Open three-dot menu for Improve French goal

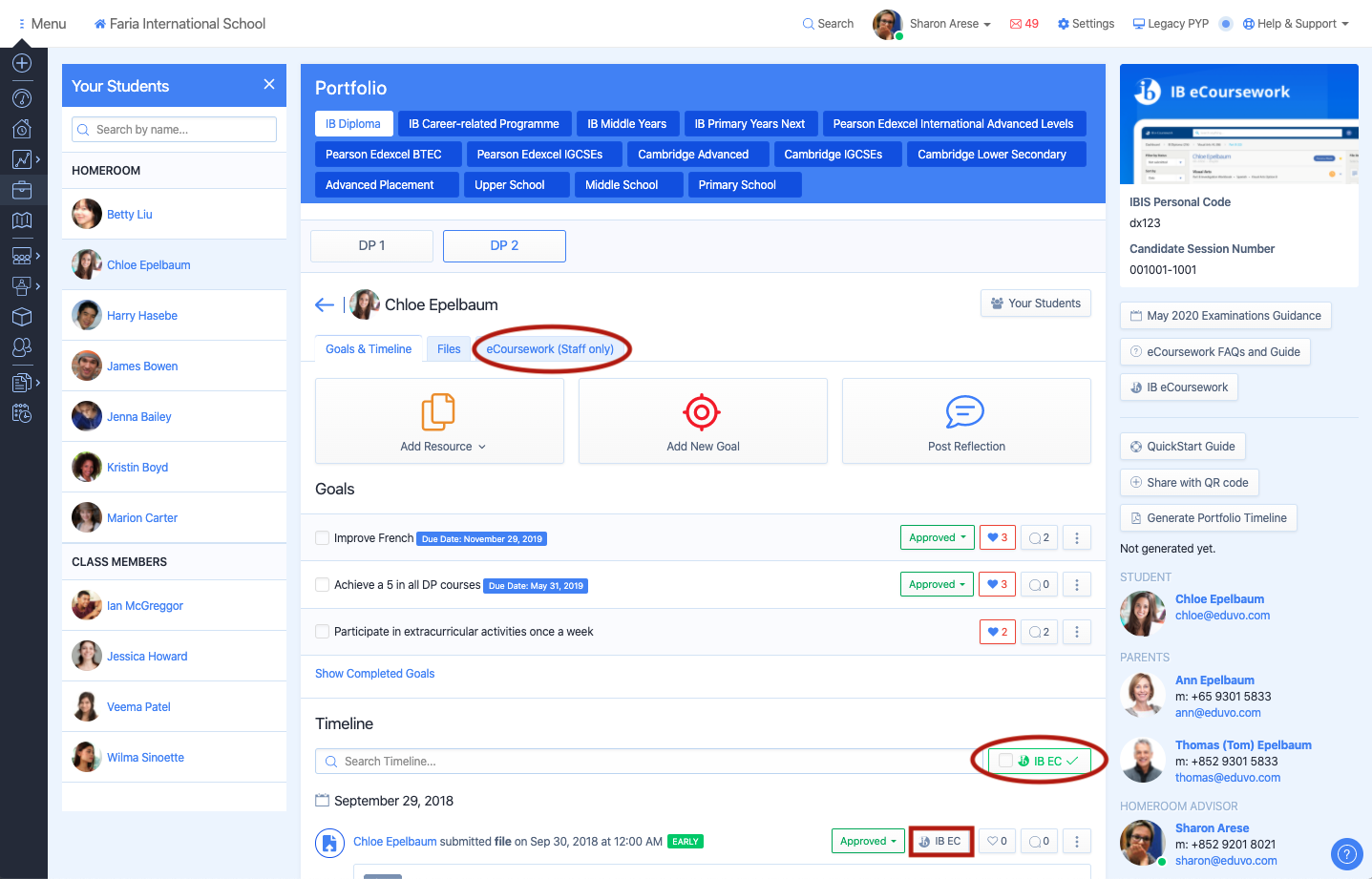[1077, 538]
